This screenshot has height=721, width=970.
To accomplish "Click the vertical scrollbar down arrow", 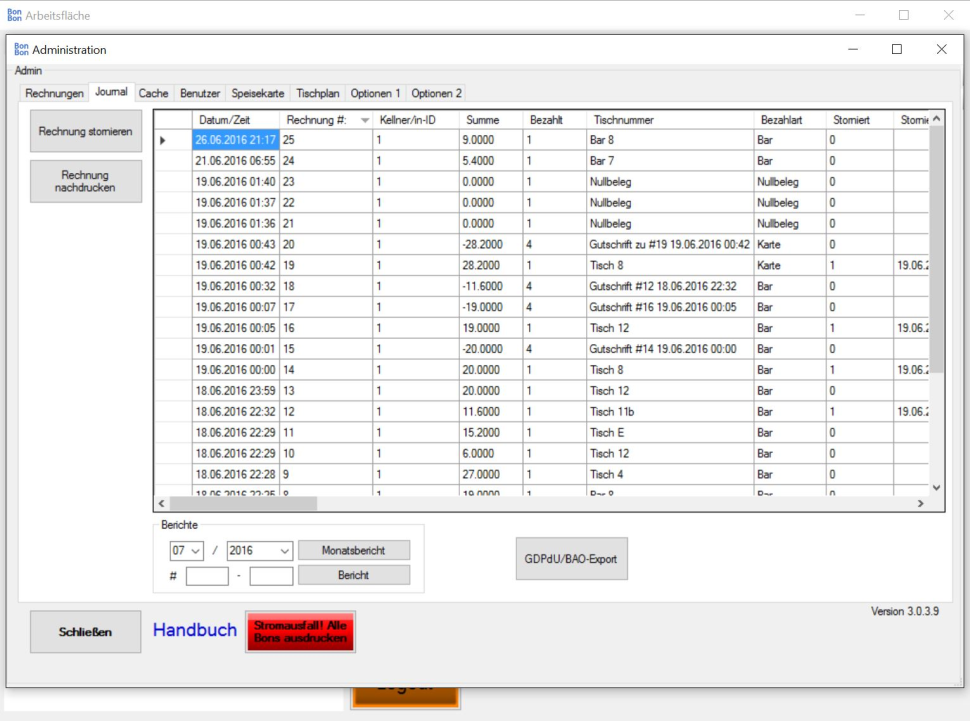I will pos(937,487).
